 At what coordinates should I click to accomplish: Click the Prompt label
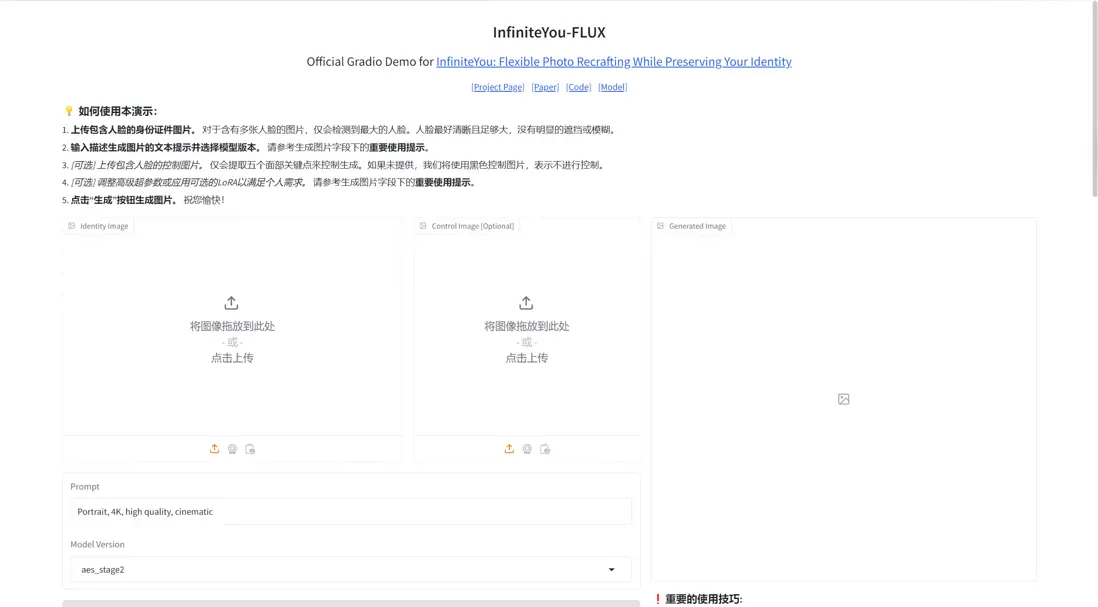[x=85, y=487]
